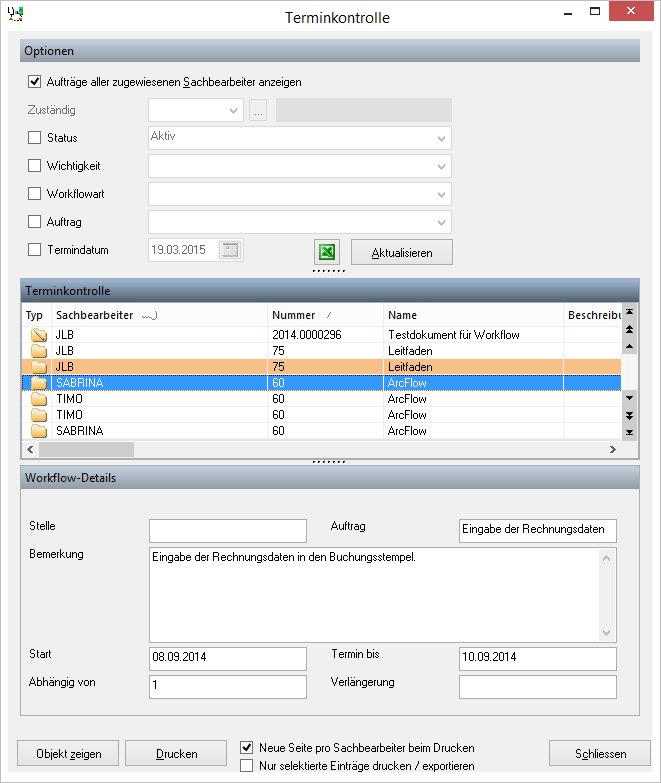Screen dimensions: 661x783
Task: Maximize the Terminkontrolle window
Action: click(595, 12)
